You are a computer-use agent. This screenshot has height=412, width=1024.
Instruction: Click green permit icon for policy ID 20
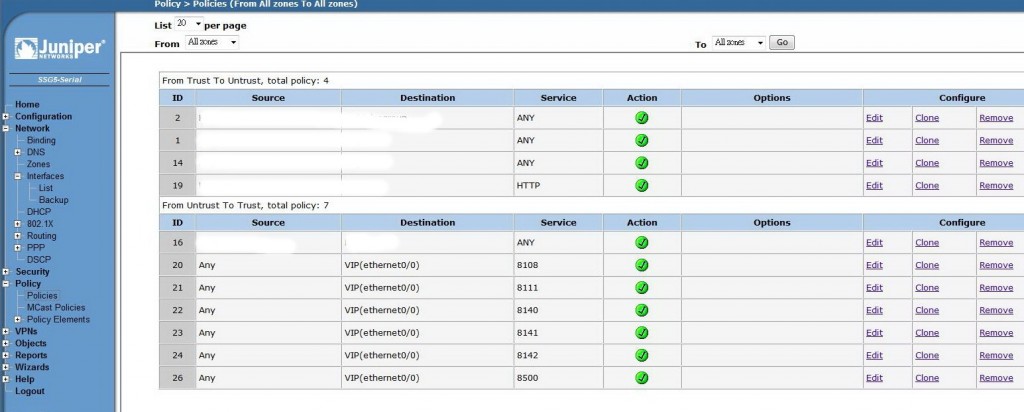click(641, 265)
